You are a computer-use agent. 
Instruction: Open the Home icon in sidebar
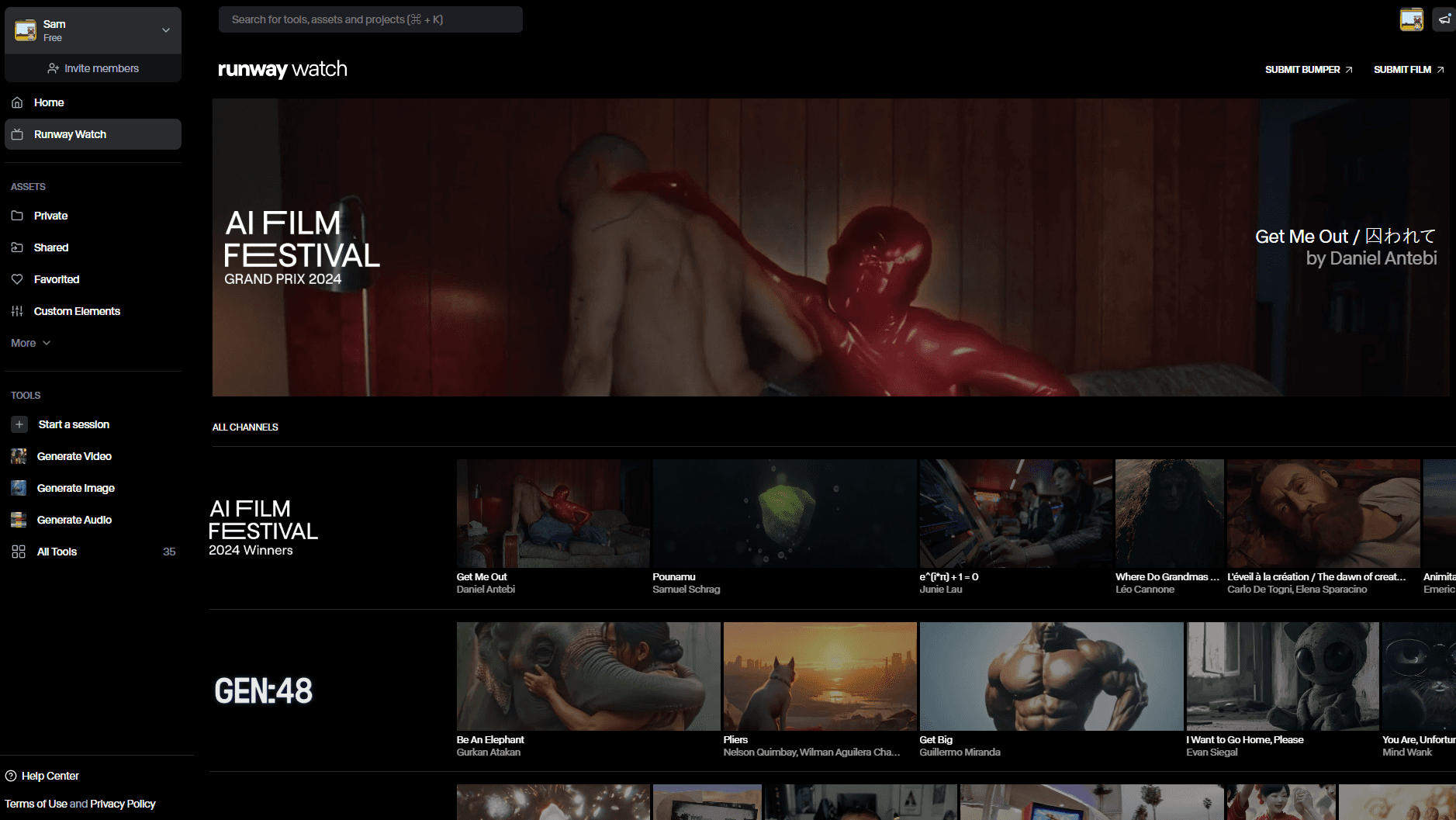[17, 102]
